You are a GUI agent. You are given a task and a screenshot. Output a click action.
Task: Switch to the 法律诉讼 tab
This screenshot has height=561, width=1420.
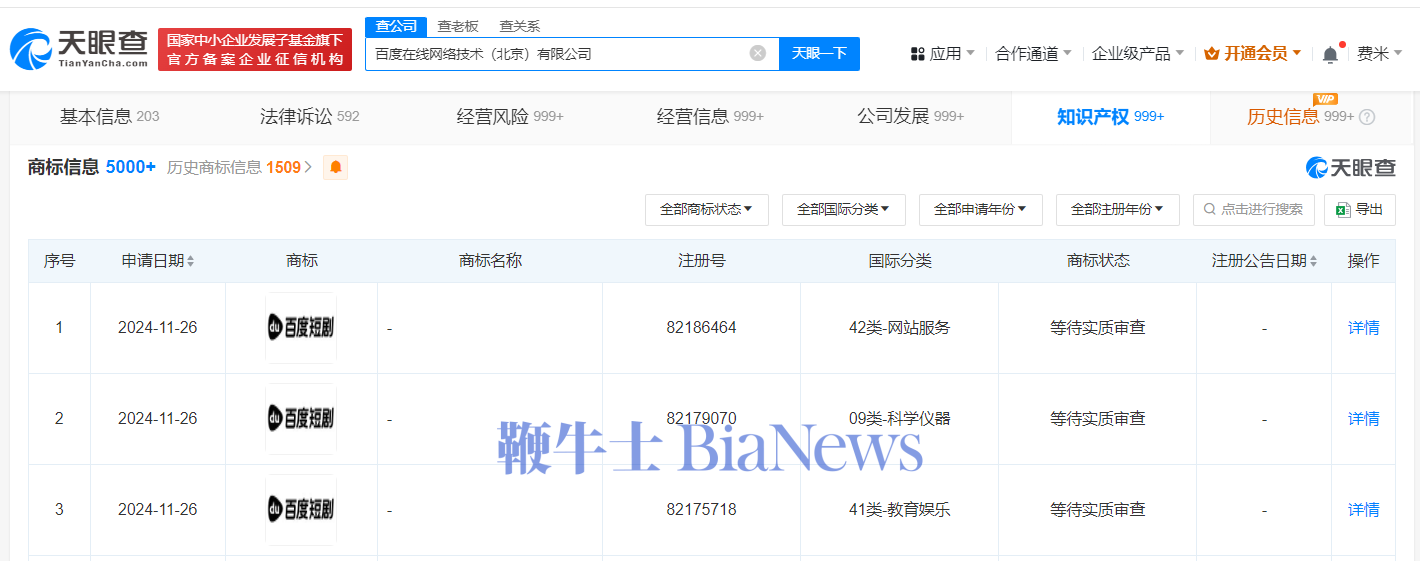[x=309, y=117]
